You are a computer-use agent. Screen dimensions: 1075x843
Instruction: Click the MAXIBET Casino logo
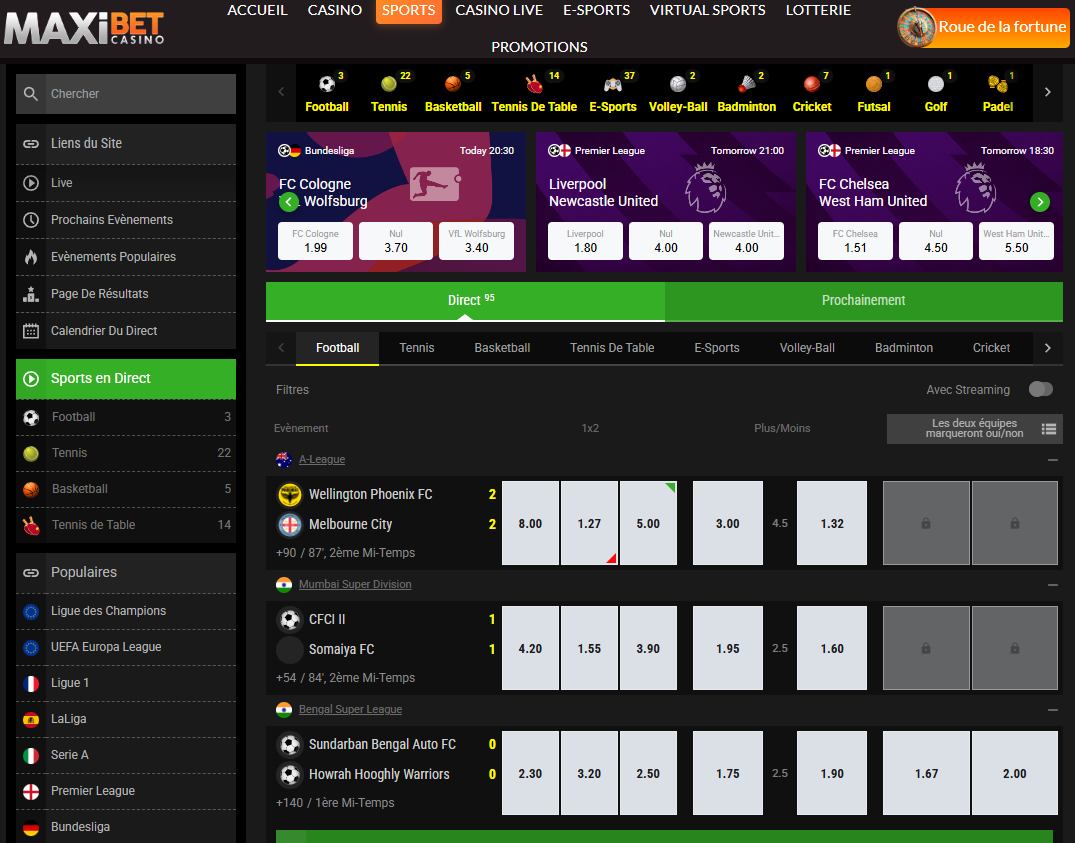(84, 29)
